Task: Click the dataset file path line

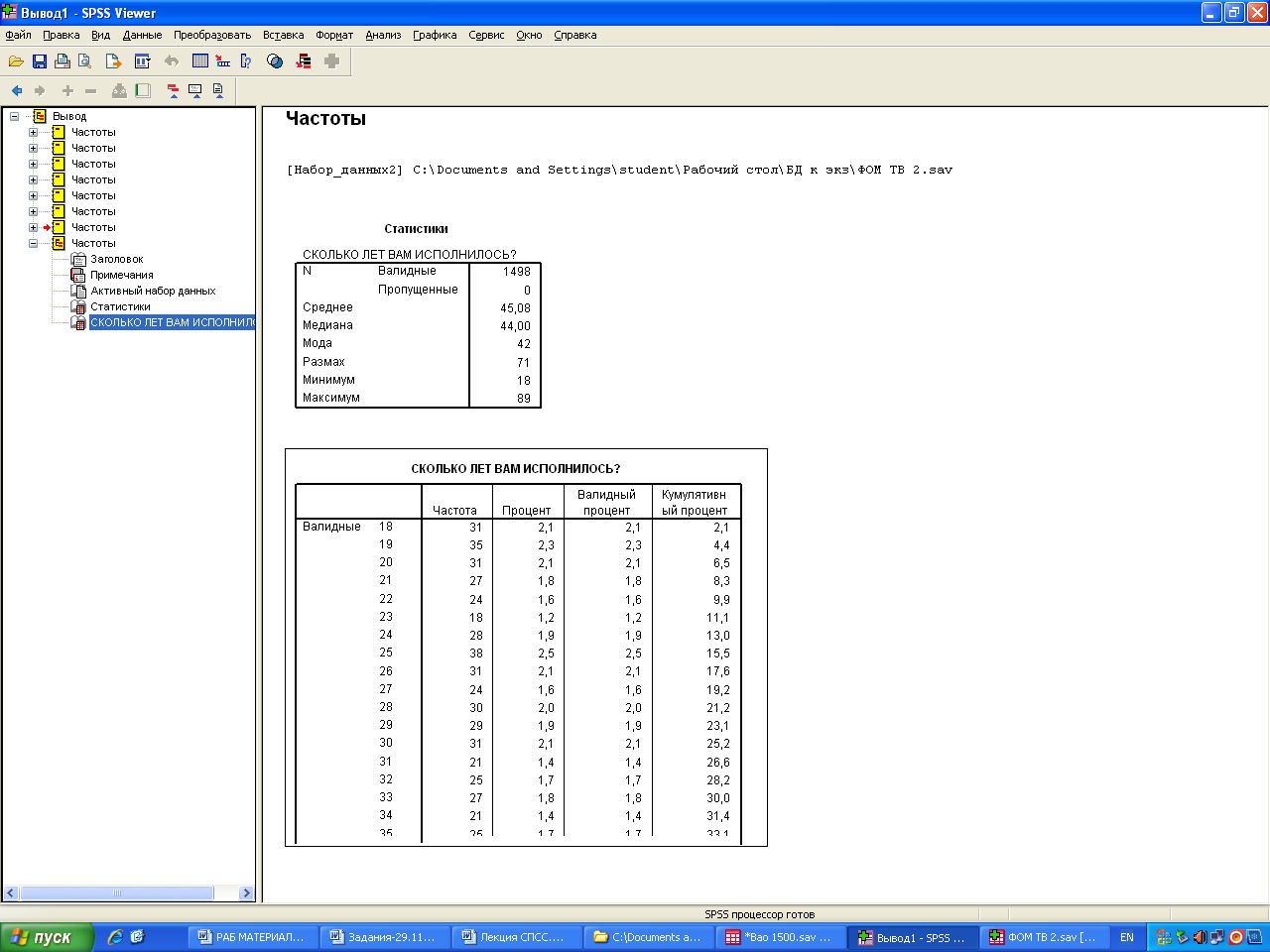Action: 619,170
